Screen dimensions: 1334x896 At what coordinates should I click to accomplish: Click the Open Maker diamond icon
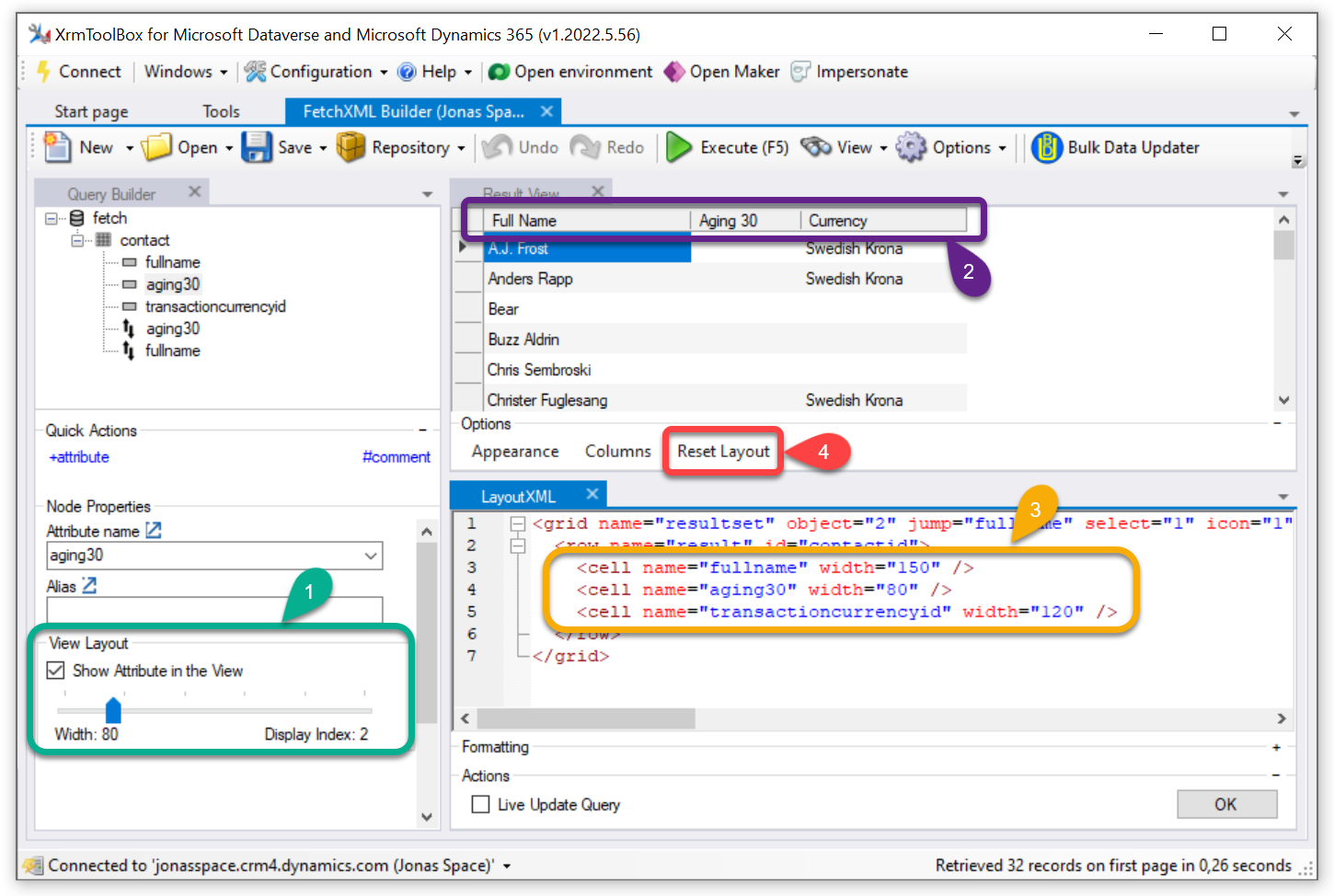coord(674,72)
